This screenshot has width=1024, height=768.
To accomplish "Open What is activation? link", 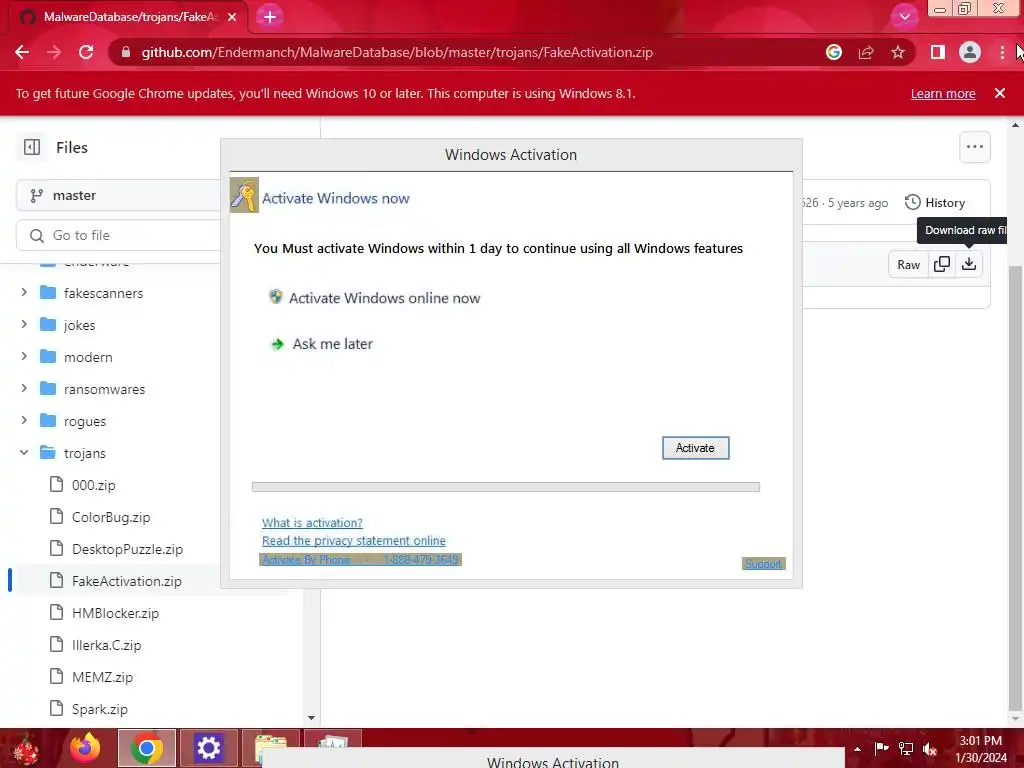I will click(x=312, y=523).
